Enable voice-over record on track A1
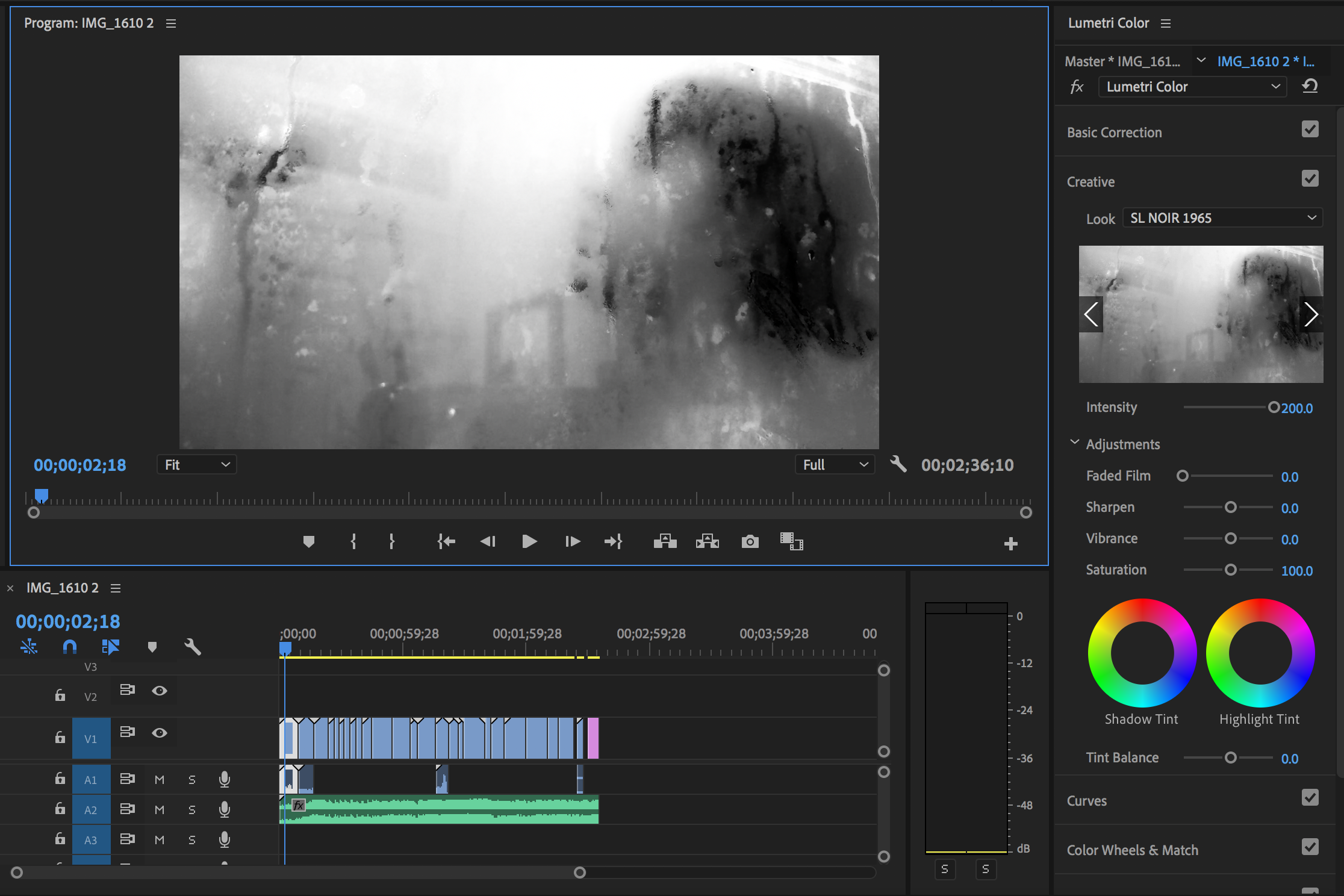 (x=225, y=779)
